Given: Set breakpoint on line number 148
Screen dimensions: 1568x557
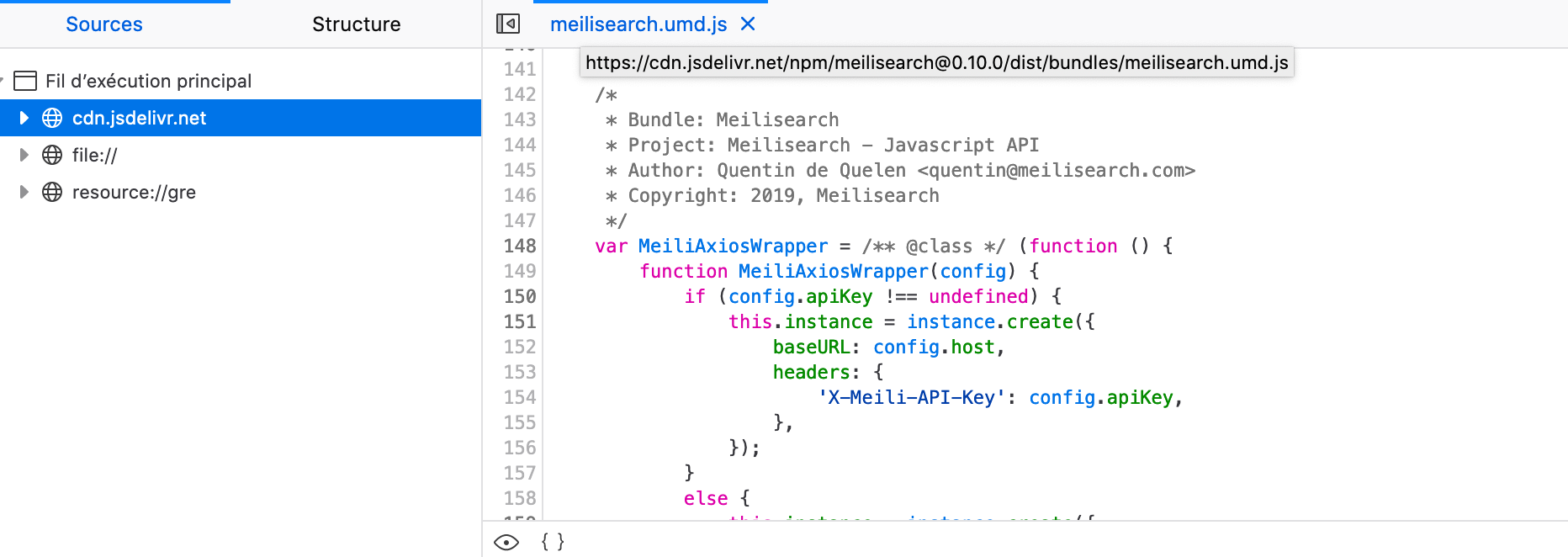Looking at the screenshot, I should pyautogui.click(x=519, y=246).
